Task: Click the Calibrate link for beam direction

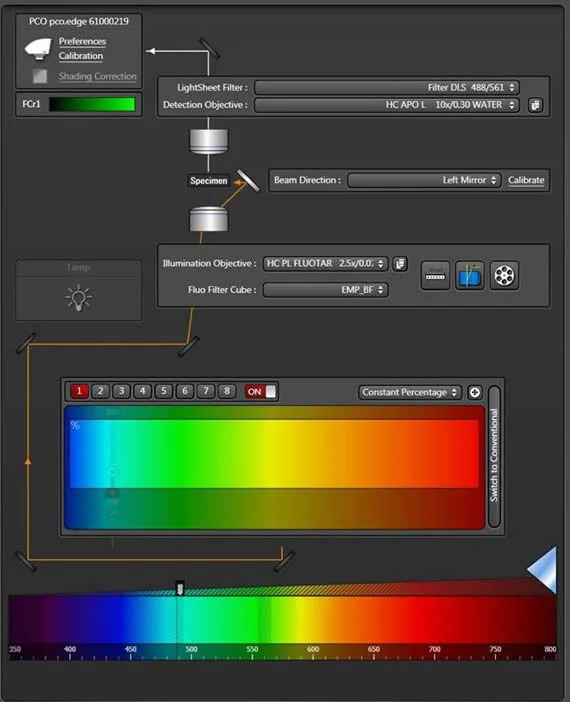Action: (526, 180)
